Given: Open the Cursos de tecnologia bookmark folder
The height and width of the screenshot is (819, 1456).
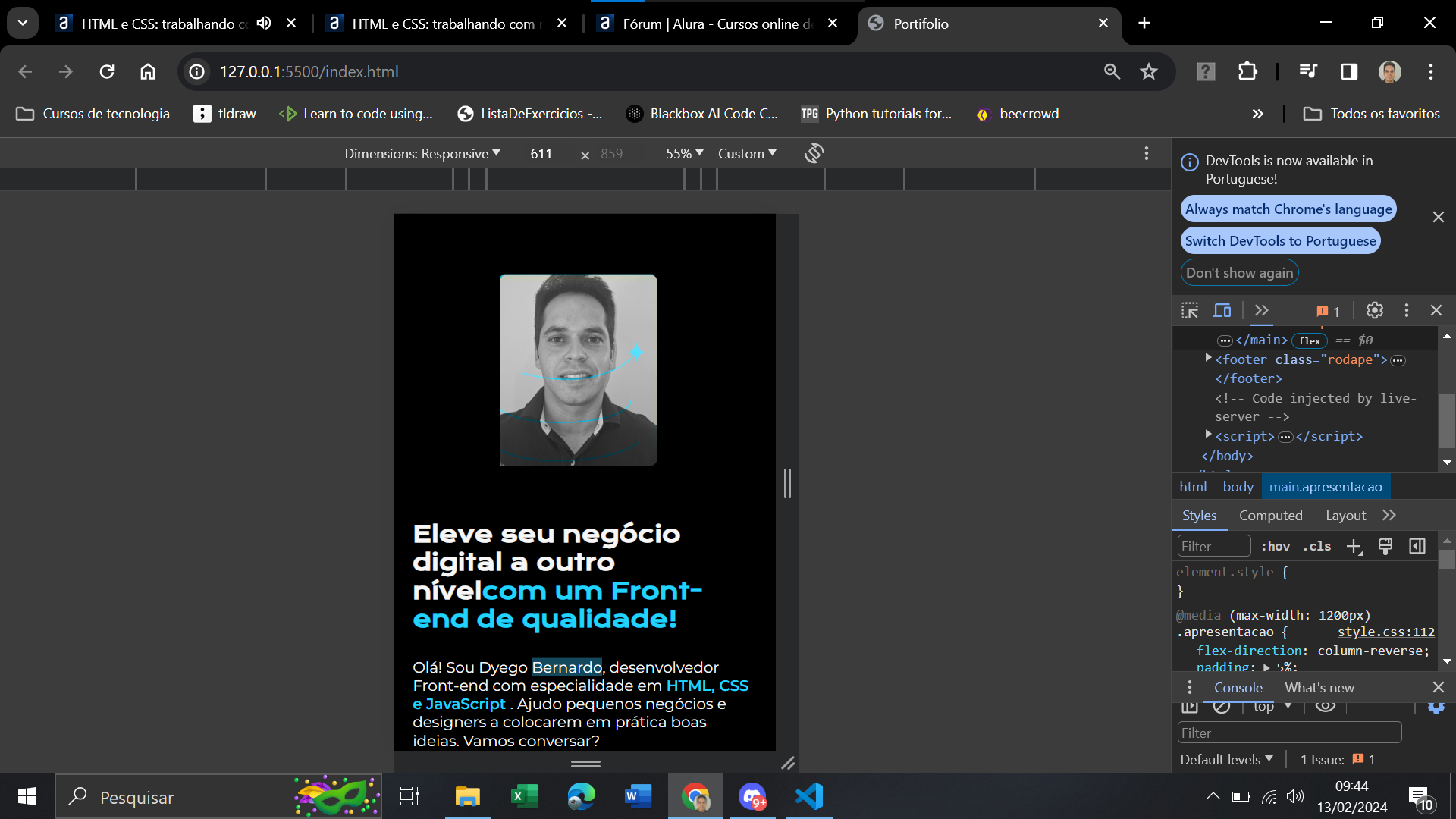Looking at the screenshot, I should [x=93, y=114].
